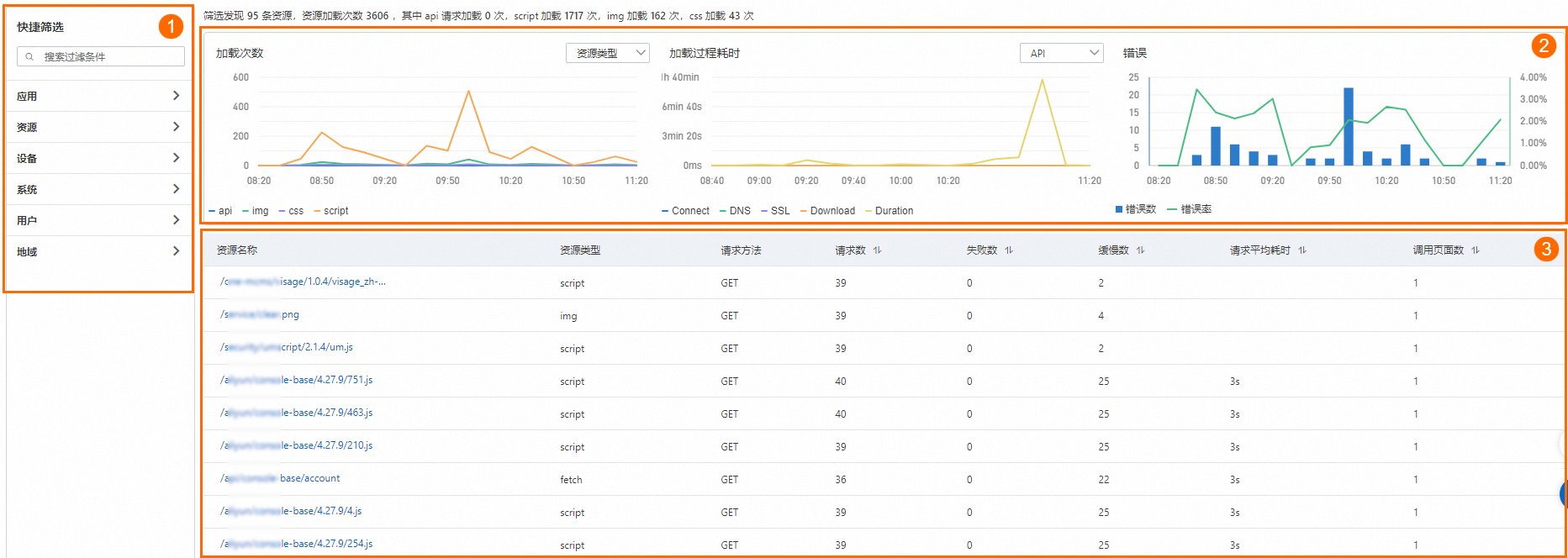1568x558 pixels.
Task: Open the console-base 4.js link
Action: click(x=291, y=511)
